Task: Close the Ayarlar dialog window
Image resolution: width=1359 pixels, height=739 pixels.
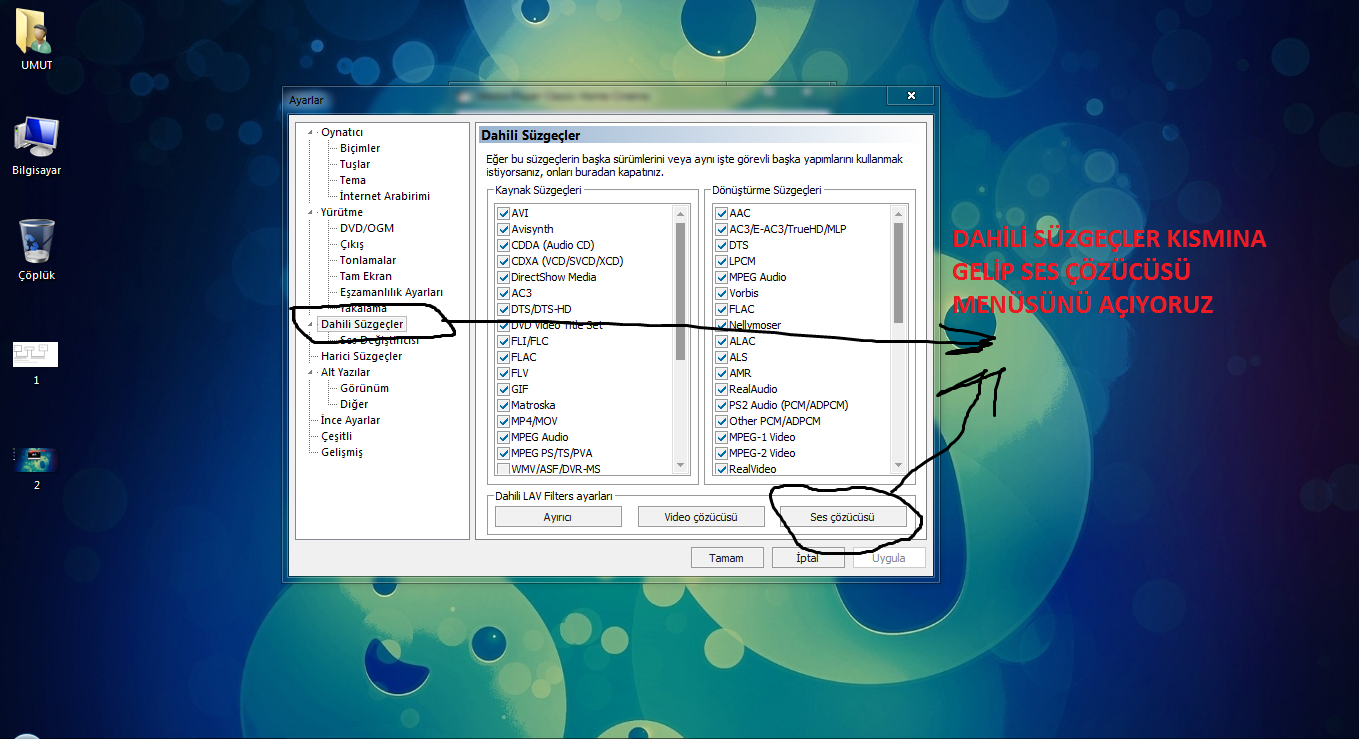Action: [911, 95]
